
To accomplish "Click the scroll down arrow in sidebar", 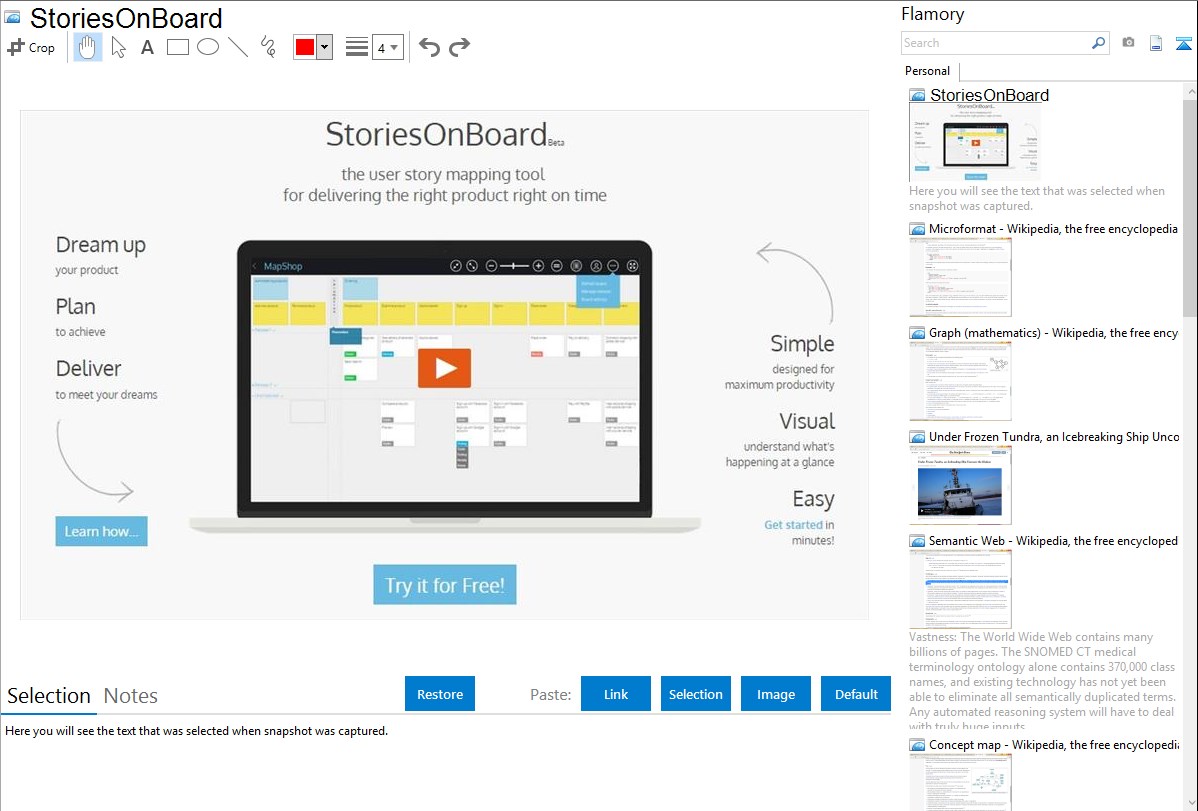I will point(1190,803).
